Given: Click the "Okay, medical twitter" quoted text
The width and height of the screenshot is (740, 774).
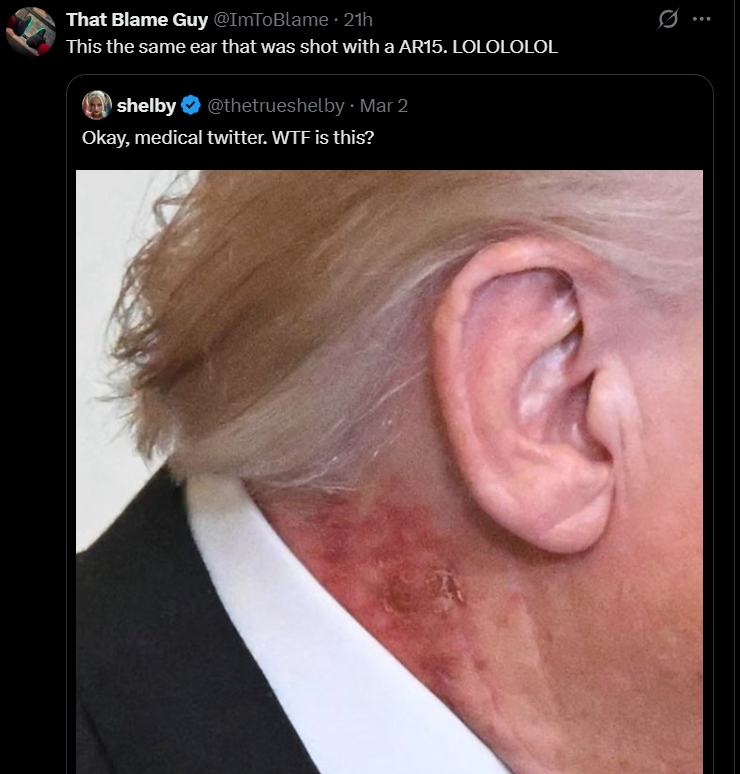Looking at the screenshot, I should [228, 138].
